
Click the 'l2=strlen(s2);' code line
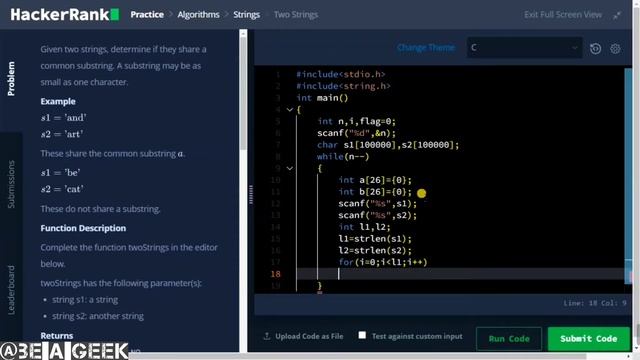pos(375,251)
